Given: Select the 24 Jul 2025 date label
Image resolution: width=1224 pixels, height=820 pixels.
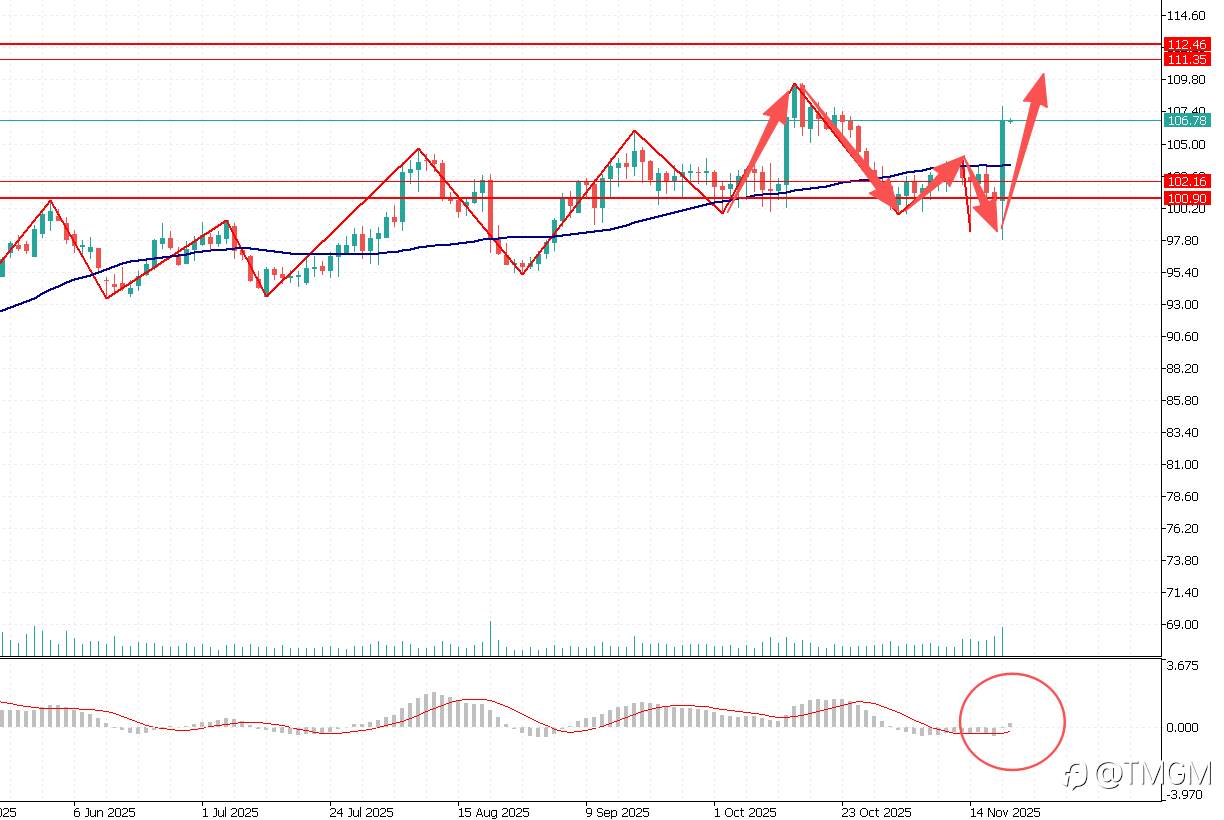Looking at the screenshot, I should tap(360, 813).
